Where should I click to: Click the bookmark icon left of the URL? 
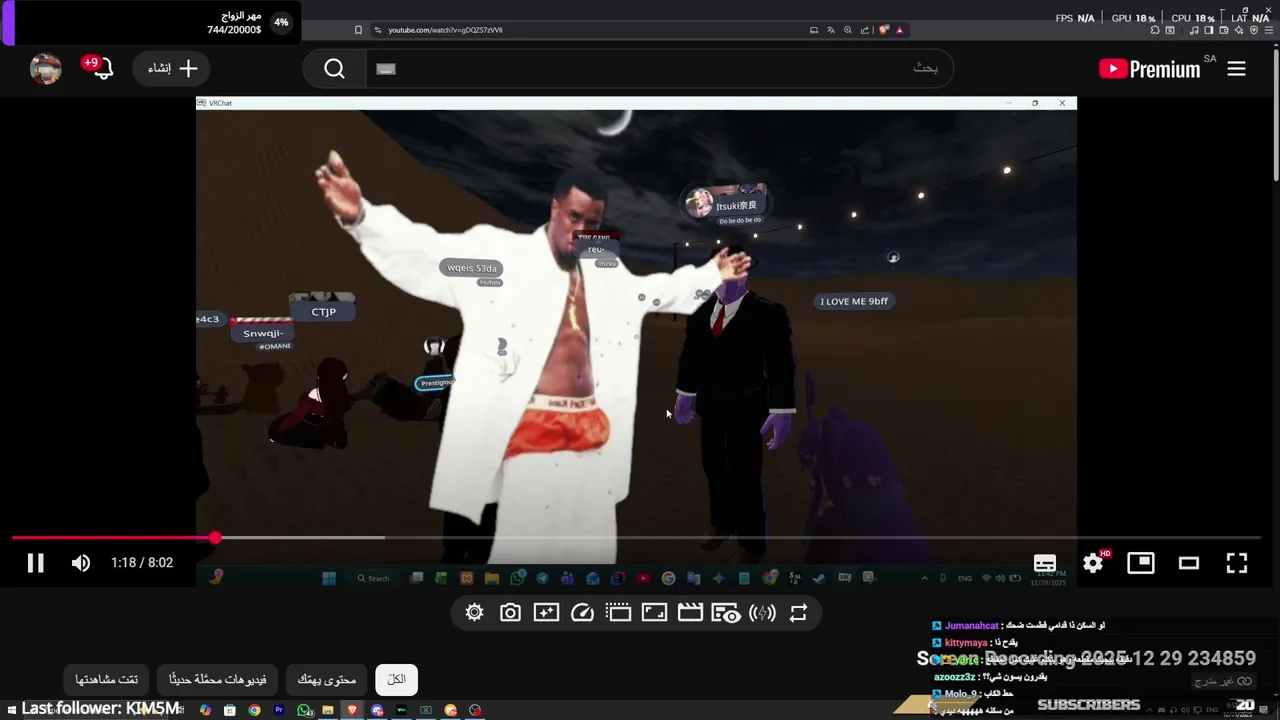358,30
